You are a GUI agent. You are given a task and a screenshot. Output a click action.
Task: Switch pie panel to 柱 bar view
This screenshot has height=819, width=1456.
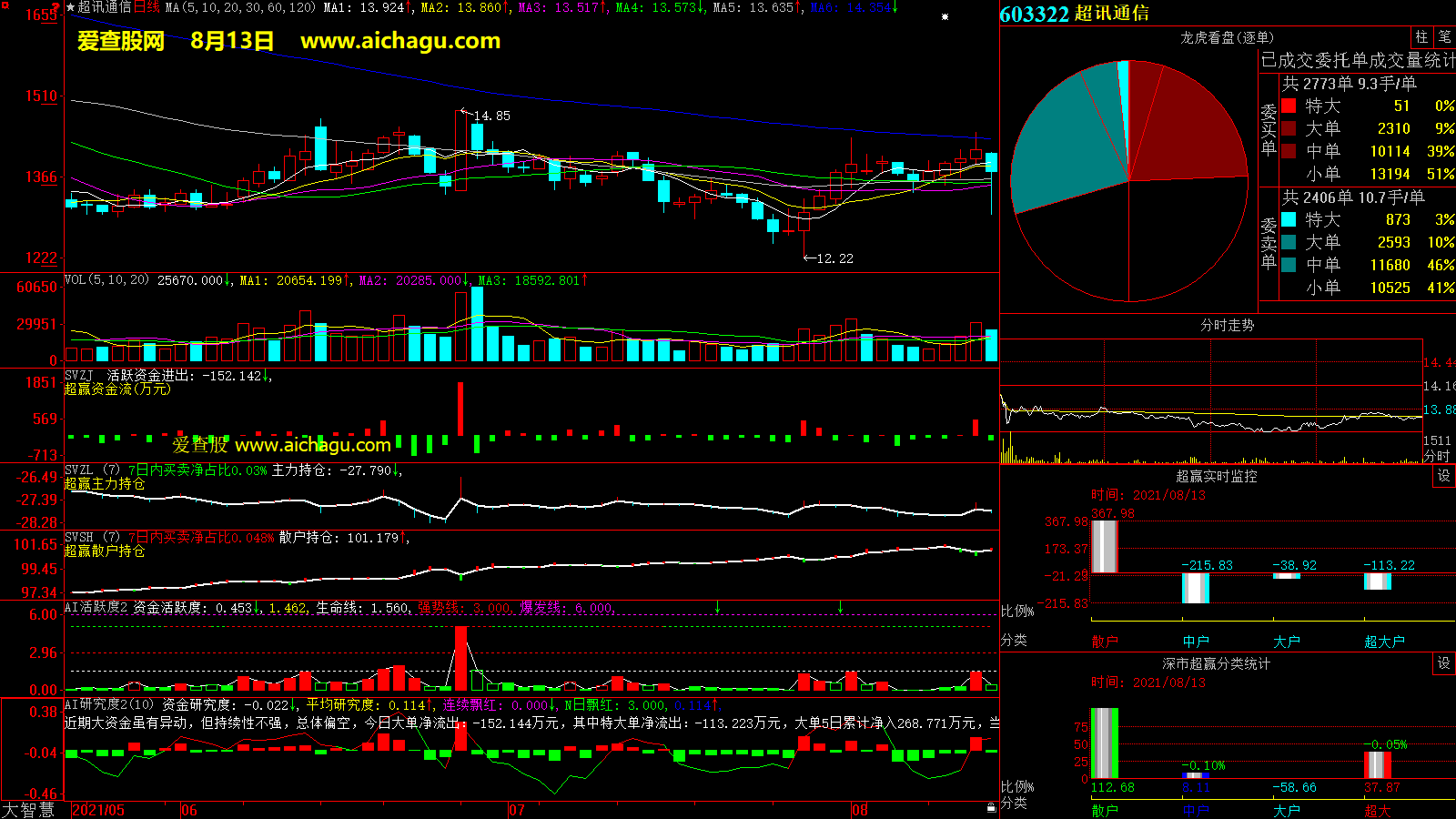[x=1421, y=37]
